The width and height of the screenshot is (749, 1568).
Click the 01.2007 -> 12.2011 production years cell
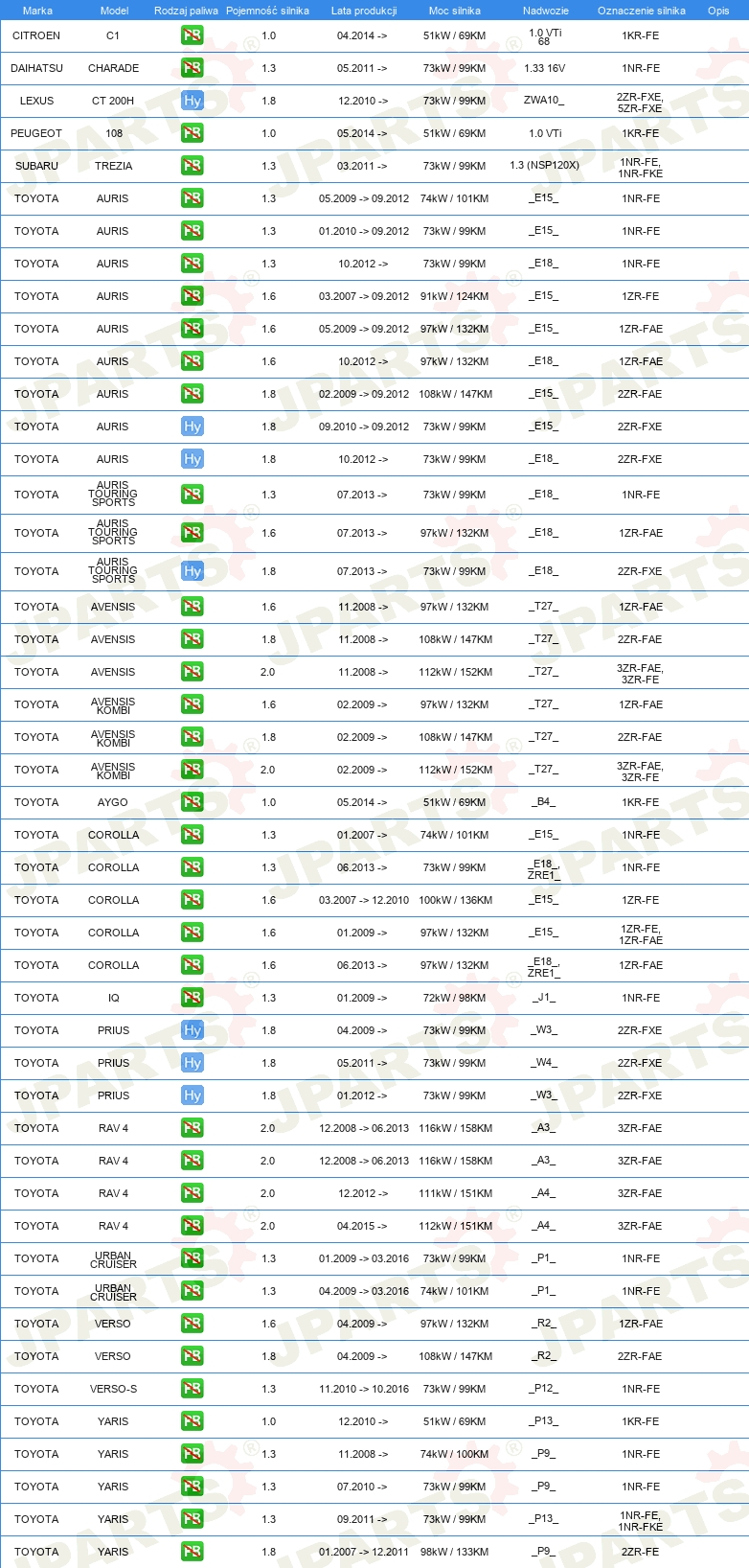click(364, 1552)
